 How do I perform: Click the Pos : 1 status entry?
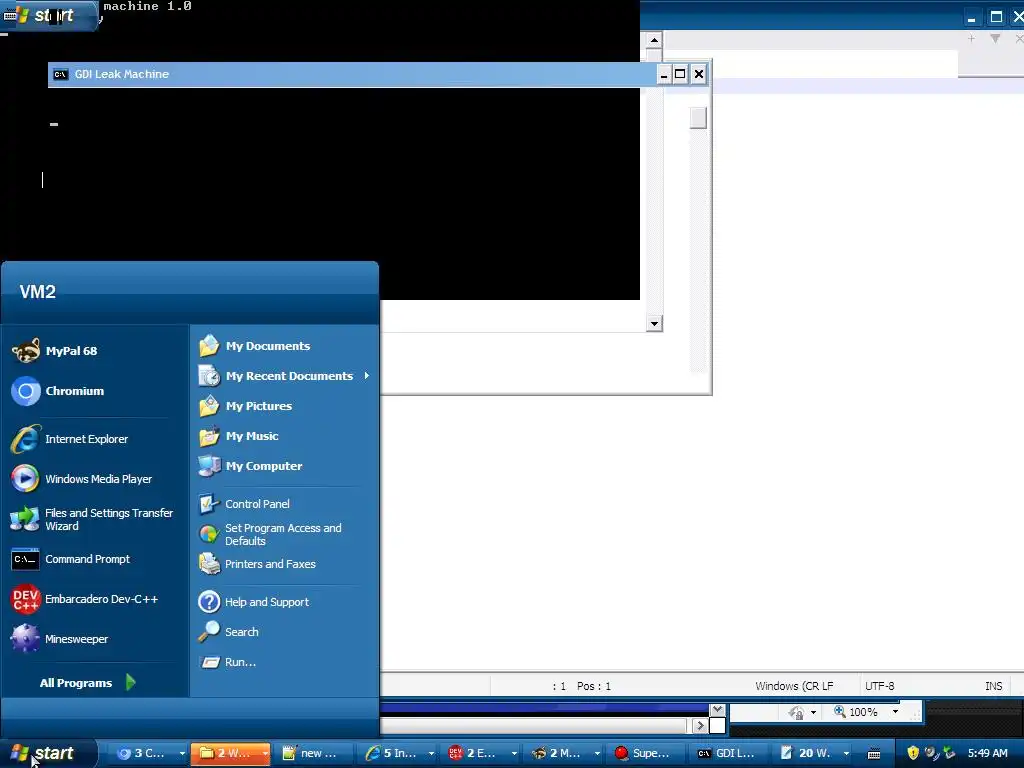coord(594,686)
